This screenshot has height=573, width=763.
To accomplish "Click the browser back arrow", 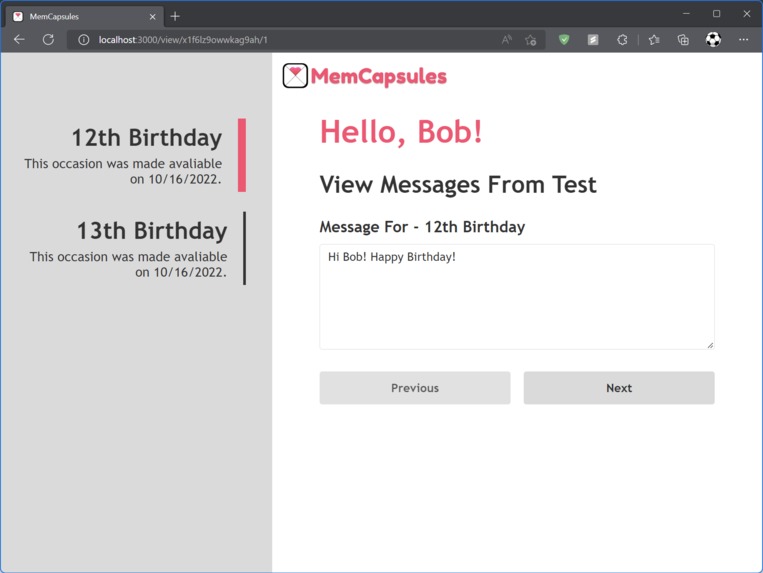I will click(19, 39).
